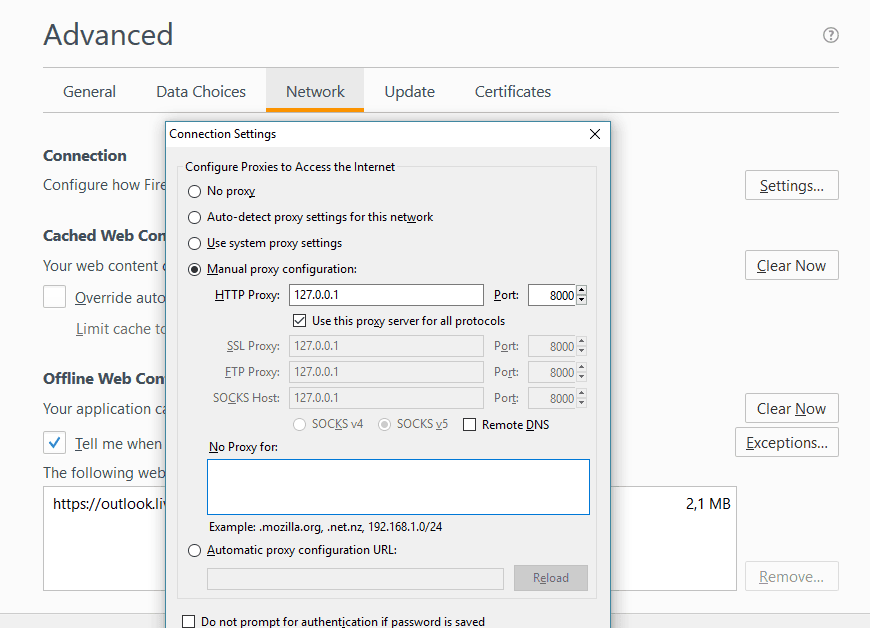Switch to the Update tab
The width and height of the screenshot is (870, 628).
409,91
